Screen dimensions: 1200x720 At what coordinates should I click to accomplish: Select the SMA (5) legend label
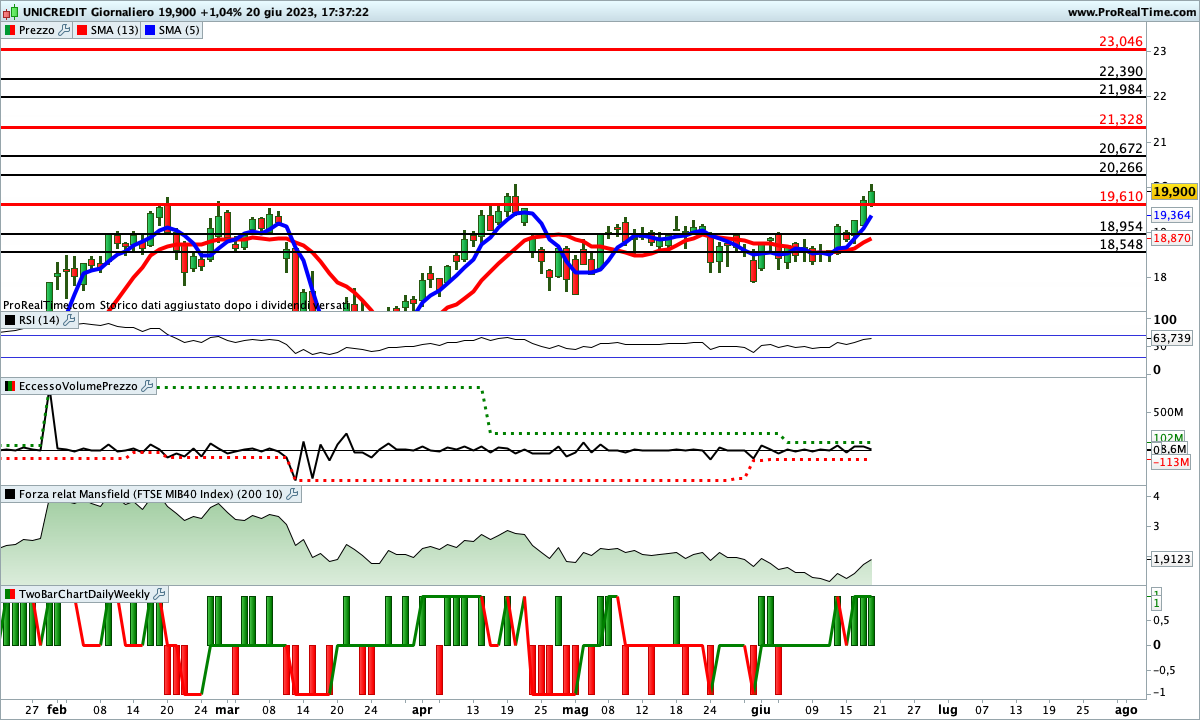coord(181,30)
